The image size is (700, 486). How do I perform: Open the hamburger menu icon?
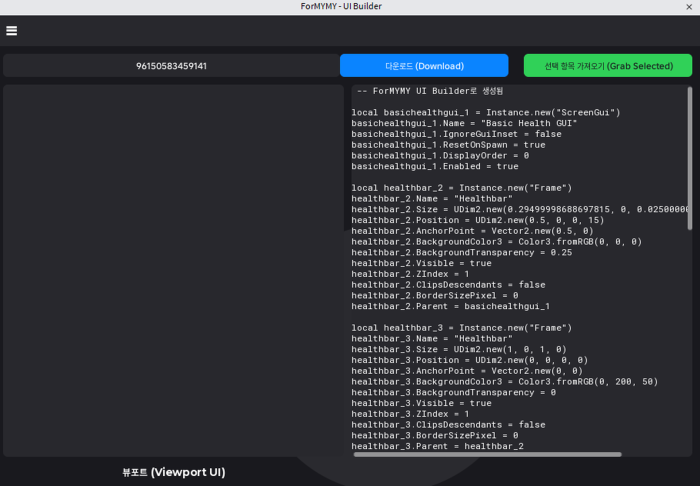12,30
